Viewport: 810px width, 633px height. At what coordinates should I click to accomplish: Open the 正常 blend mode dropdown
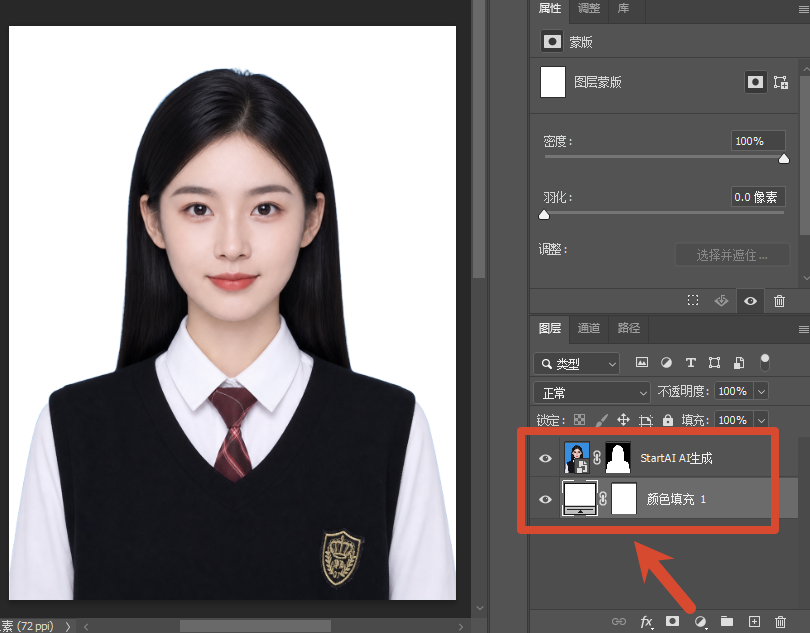[x=591, y=393]
